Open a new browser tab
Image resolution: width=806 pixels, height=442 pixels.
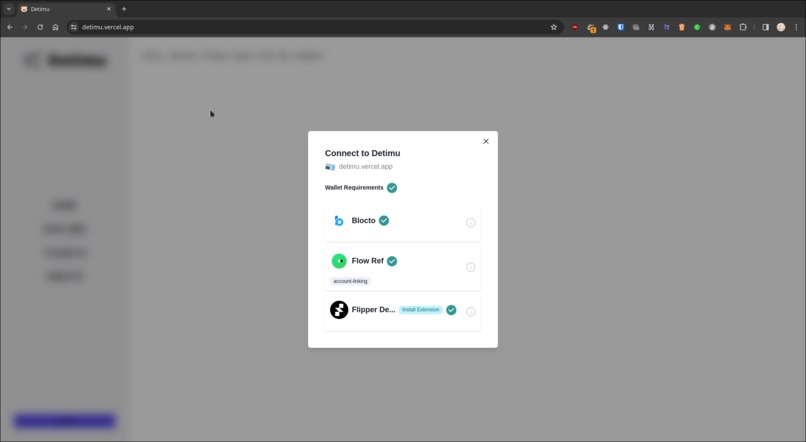[124, 9]
